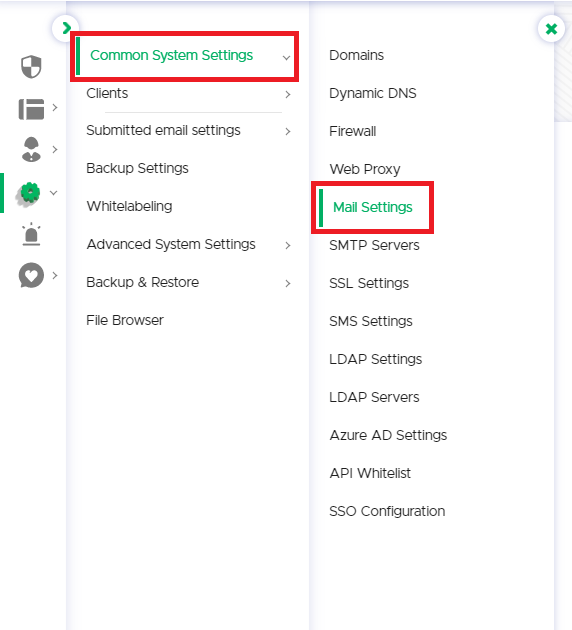
Task: Click the shield security icon in sidebar
Action: tap(31, 67)
